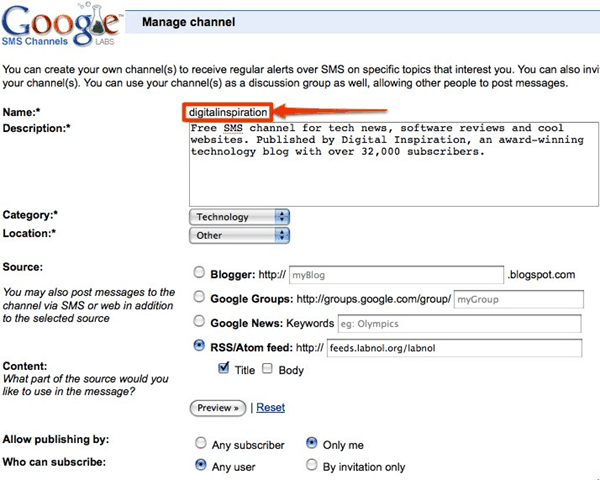Choose Only me for publishing
The width and height of the screenshot is (600, 480).
click(x=312, y=443)
